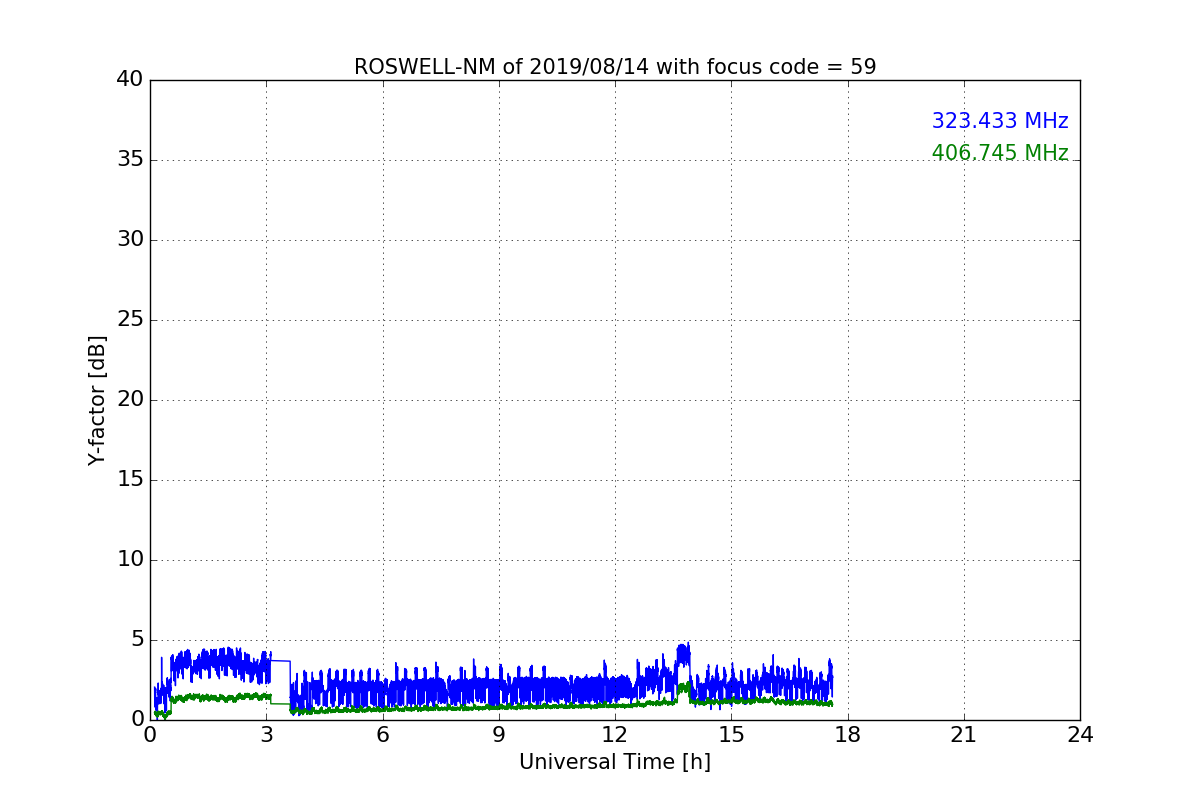1200x800 pixels.
Task: Click the flat blue segment after 3 hours
Action: tap(280, 661)
